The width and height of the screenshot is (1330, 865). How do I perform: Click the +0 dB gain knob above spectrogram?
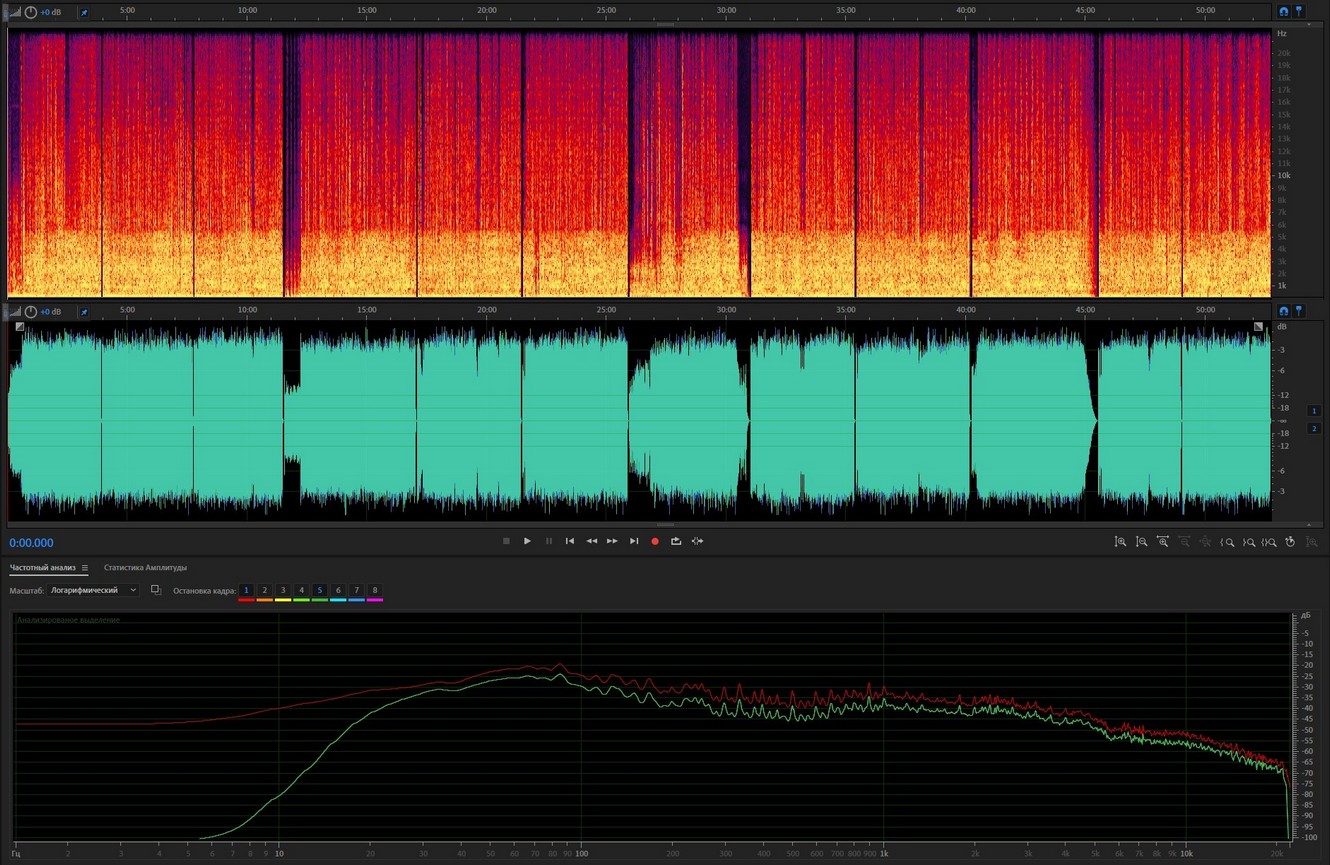[30, 12]
